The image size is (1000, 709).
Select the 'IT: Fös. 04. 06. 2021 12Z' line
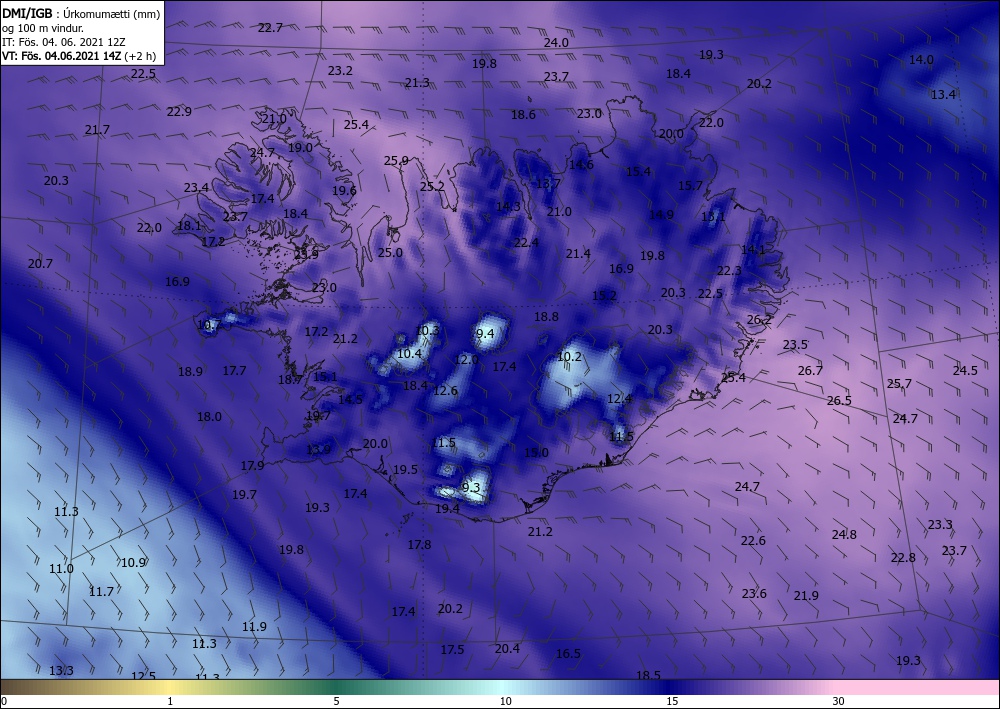click(x=64, y=42)
